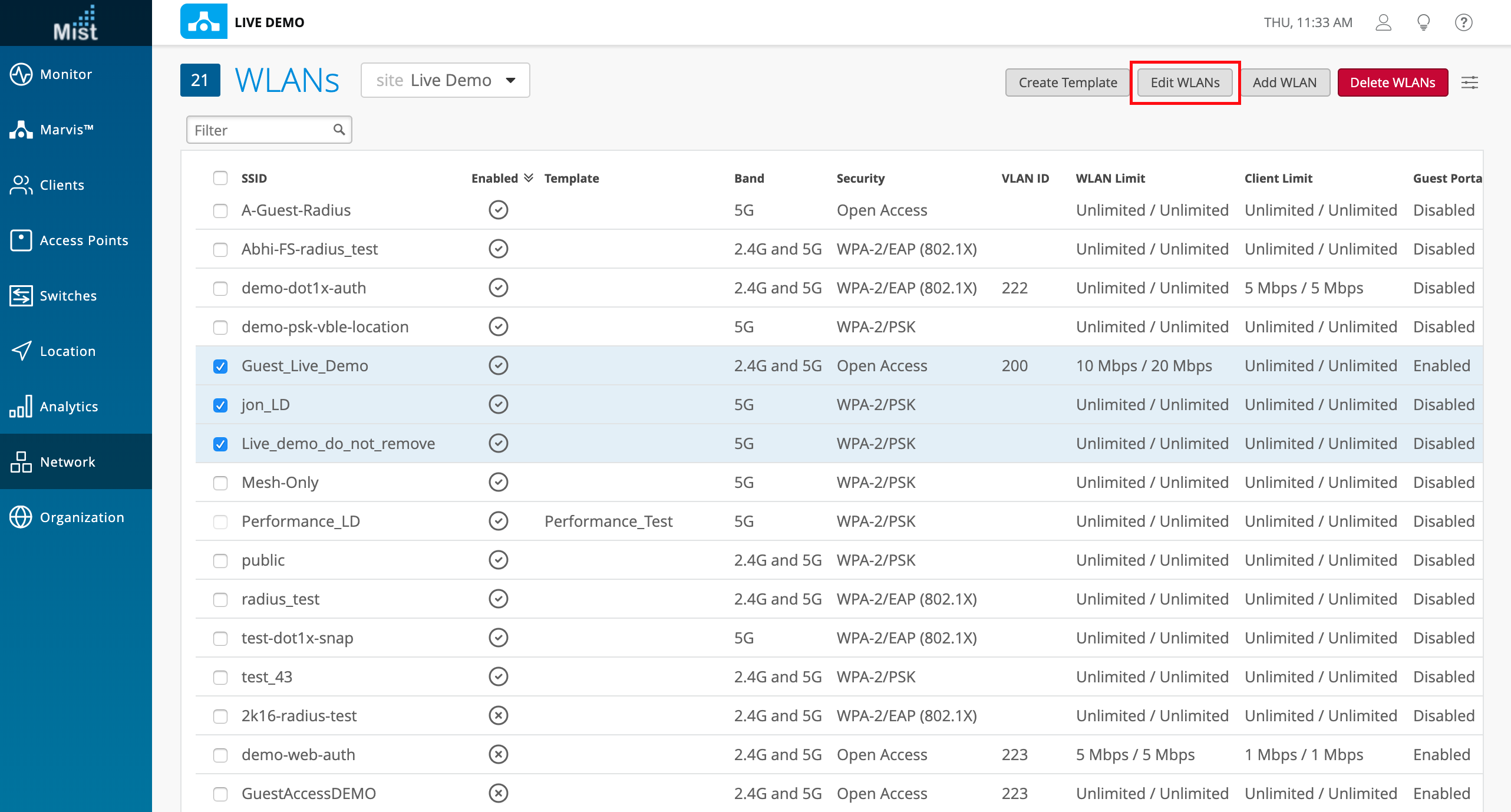Viewport: 1511px width, 812px height.
Task: Select the Mesh-Only row checkbox
Action: click(x=220, y=483)
